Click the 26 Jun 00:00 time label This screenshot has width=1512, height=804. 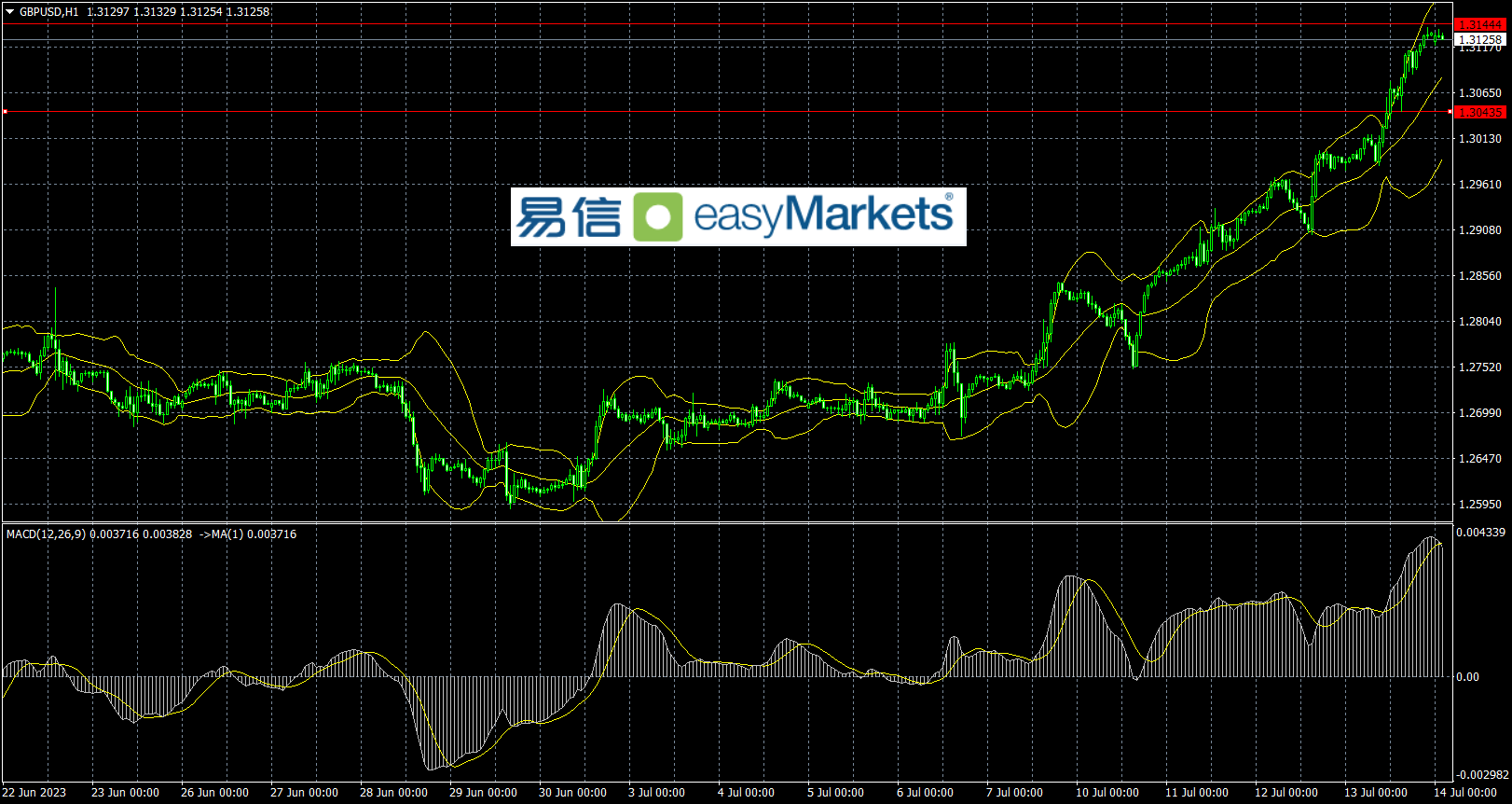214,793
